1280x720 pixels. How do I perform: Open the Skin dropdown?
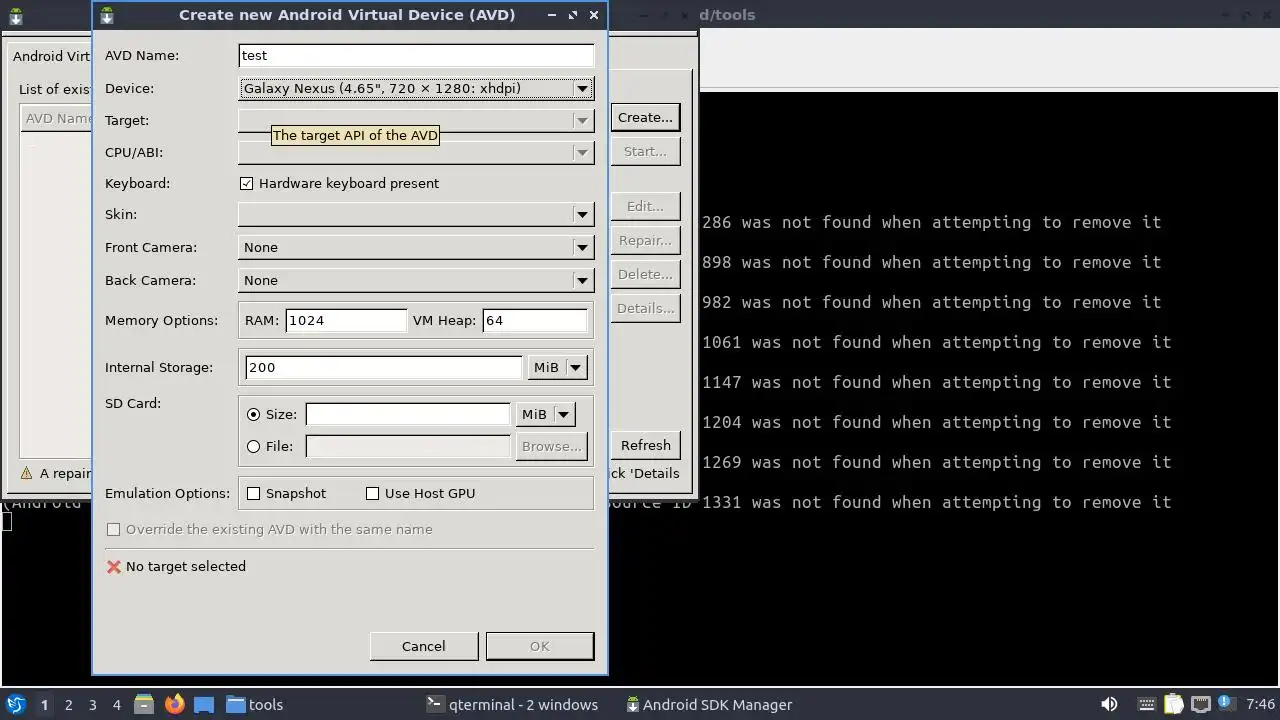point(416,214)
